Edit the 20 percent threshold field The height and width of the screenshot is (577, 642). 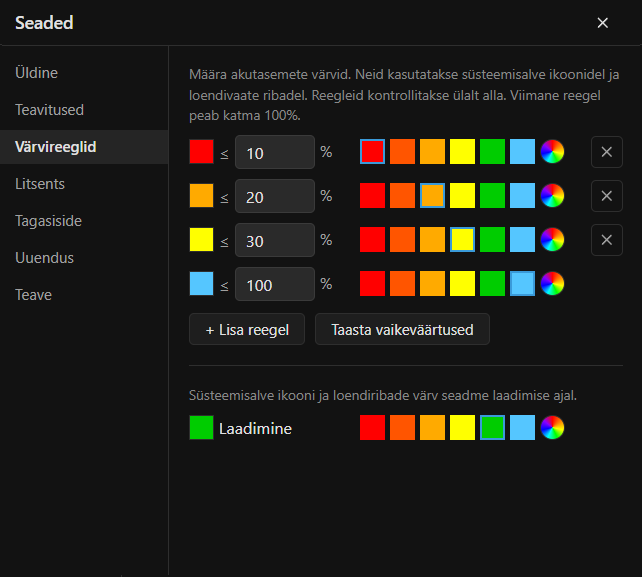click(275, 196)
